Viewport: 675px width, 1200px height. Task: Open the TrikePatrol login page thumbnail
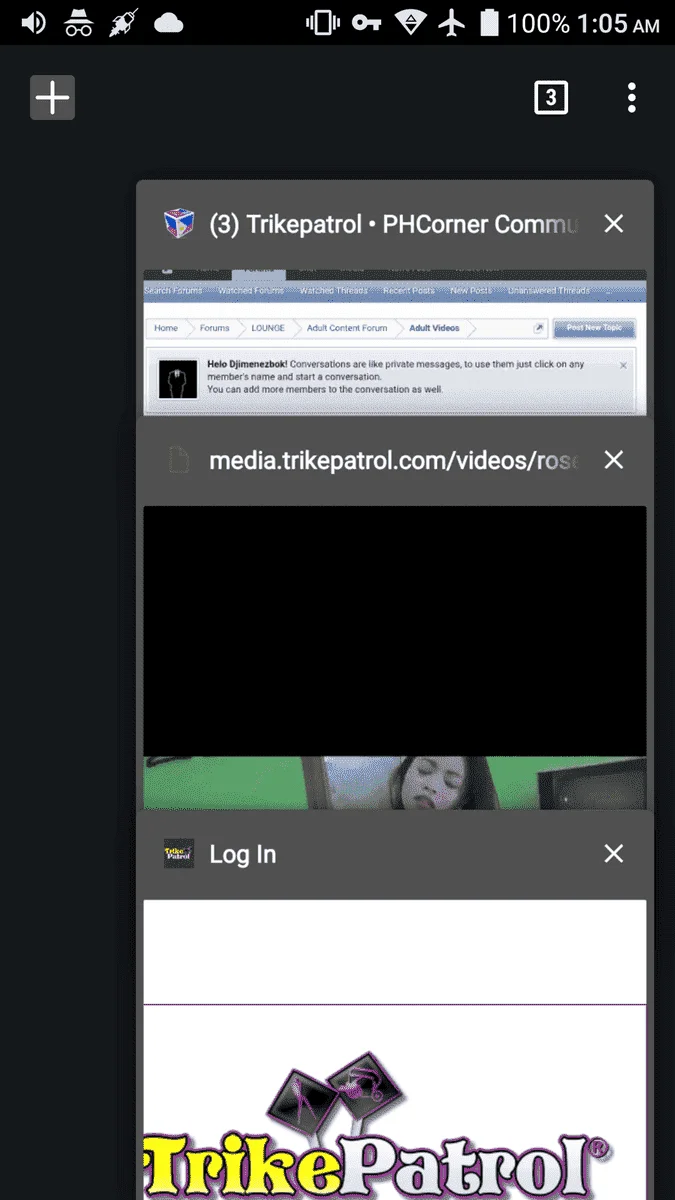tap(395, 1050)
